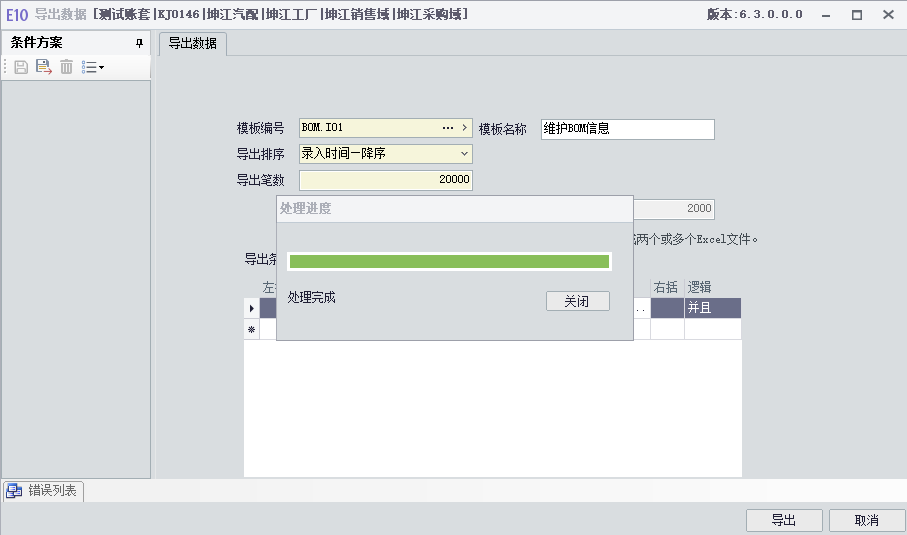907x535 pixels.
Task: Open the scheme list dropdown icon
Action: (93, 67)
